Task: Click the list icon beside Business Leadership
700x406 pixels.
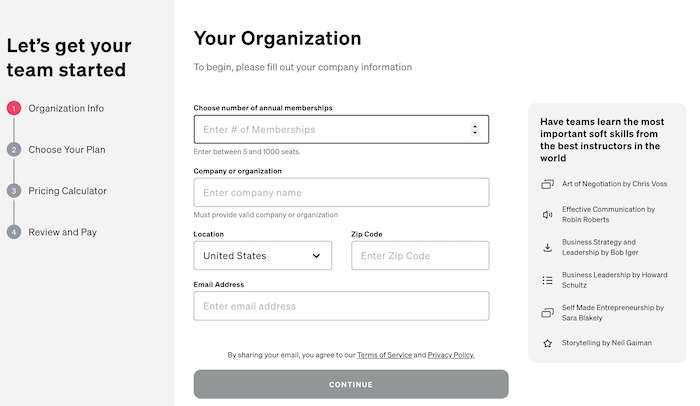Action: (547, 280)
